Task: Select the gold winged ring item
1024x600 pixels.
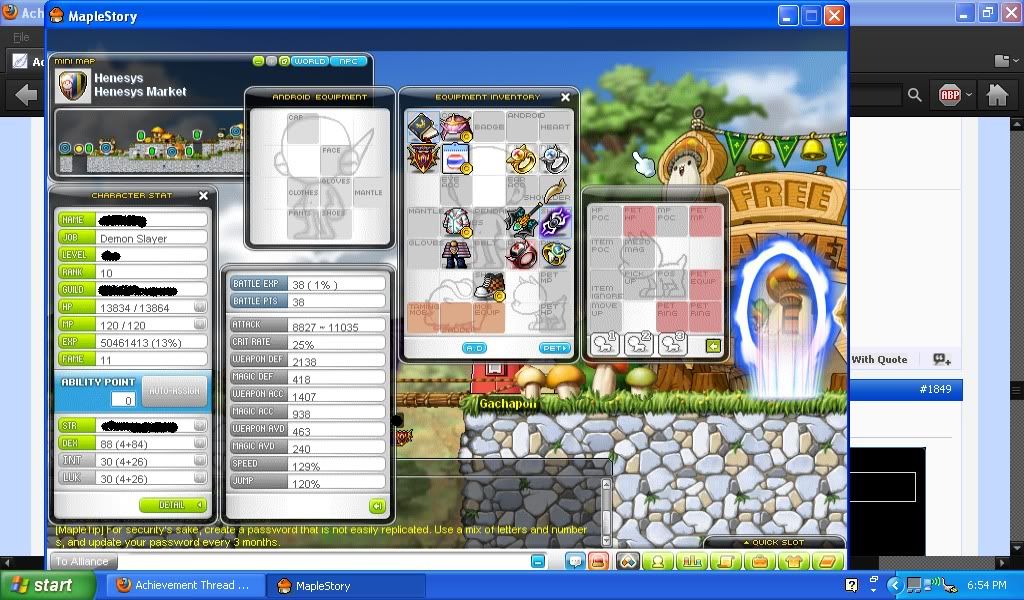Action: coord(555,254)
